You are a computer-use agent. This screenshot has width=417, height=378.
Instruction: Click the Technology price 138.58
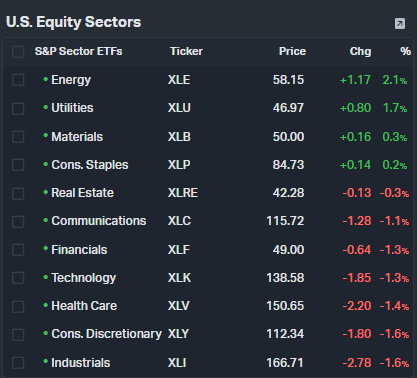[285, 278]
